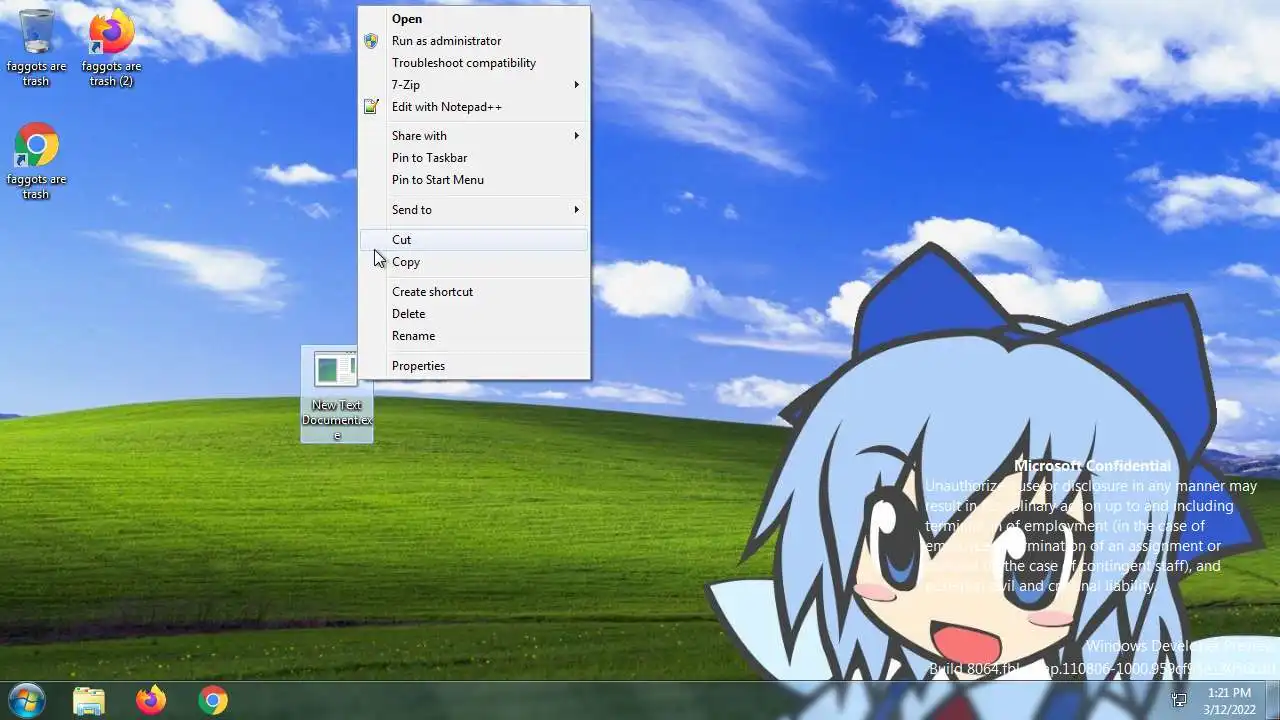The height and width of the screenshot is (720, 1280).
Task: Select Troubleshoot compatibility
Action: (x=474, y=63)
